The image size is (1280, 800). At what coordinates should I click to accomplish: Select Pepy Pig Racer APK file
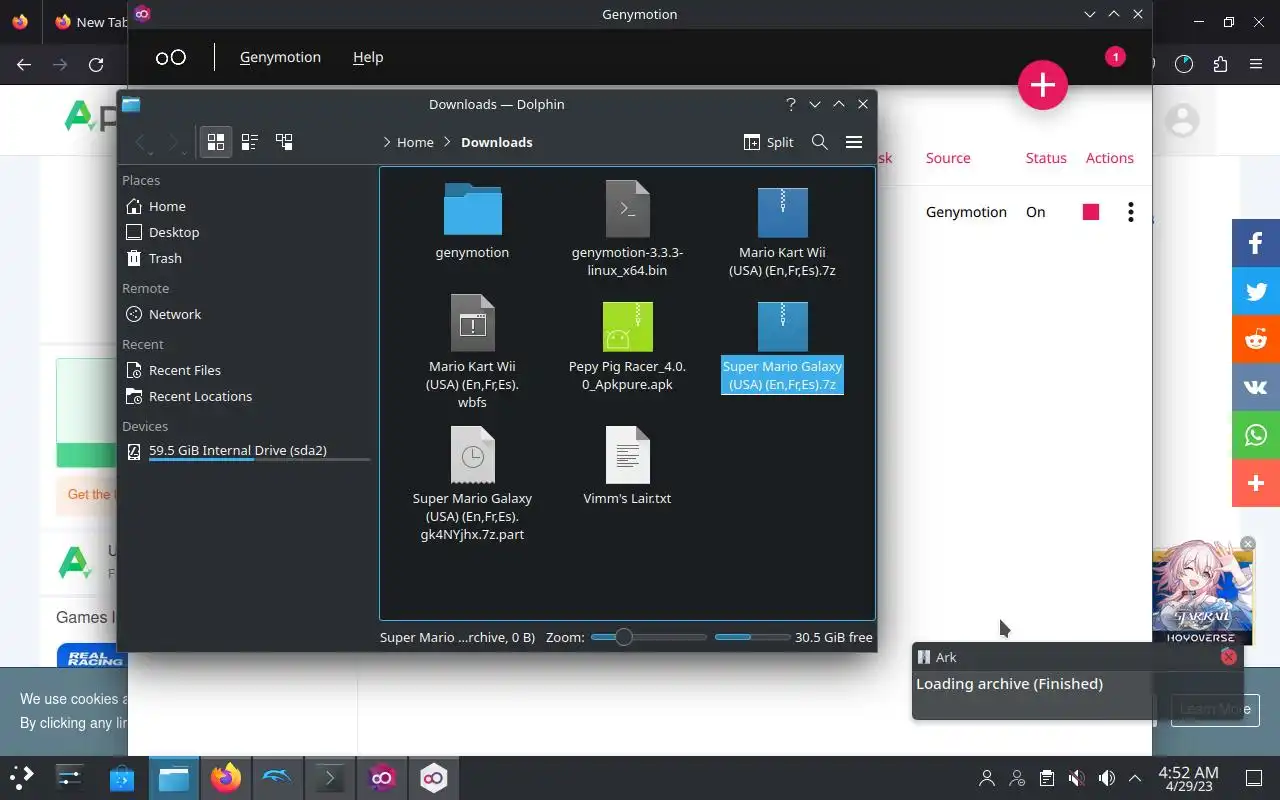tap(627, 345)
